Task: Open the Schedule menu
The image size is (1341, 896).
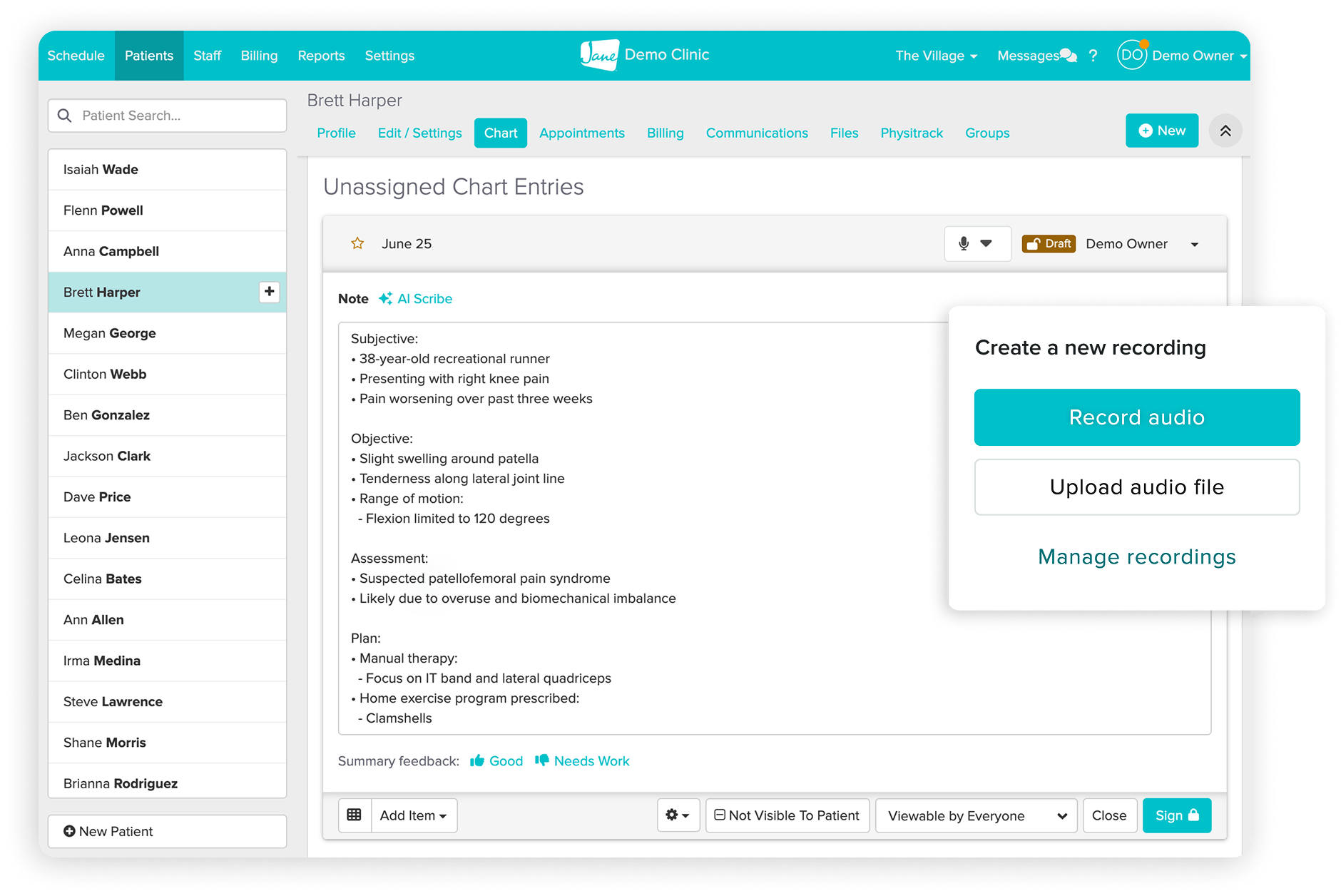Action: 76,56
